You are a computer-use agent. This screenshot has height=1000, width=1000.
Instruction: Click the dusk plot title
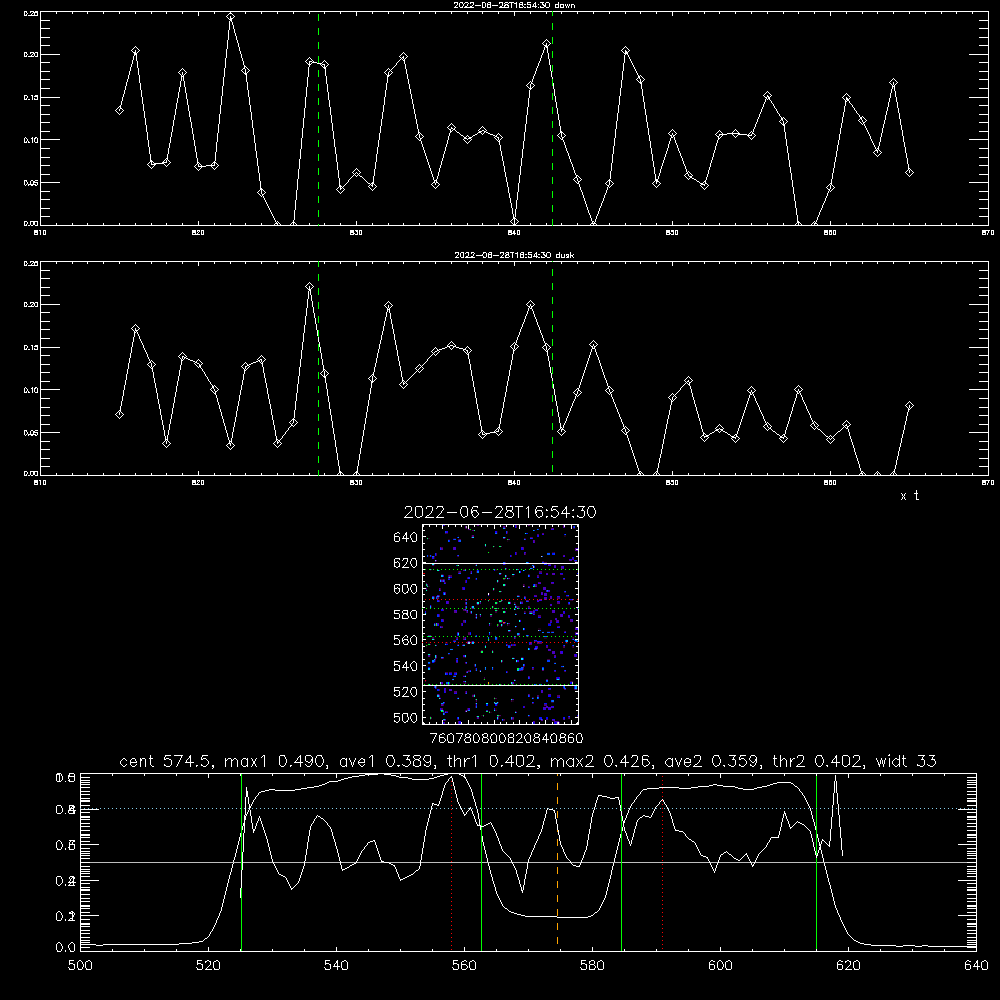[x=514, y=255]
